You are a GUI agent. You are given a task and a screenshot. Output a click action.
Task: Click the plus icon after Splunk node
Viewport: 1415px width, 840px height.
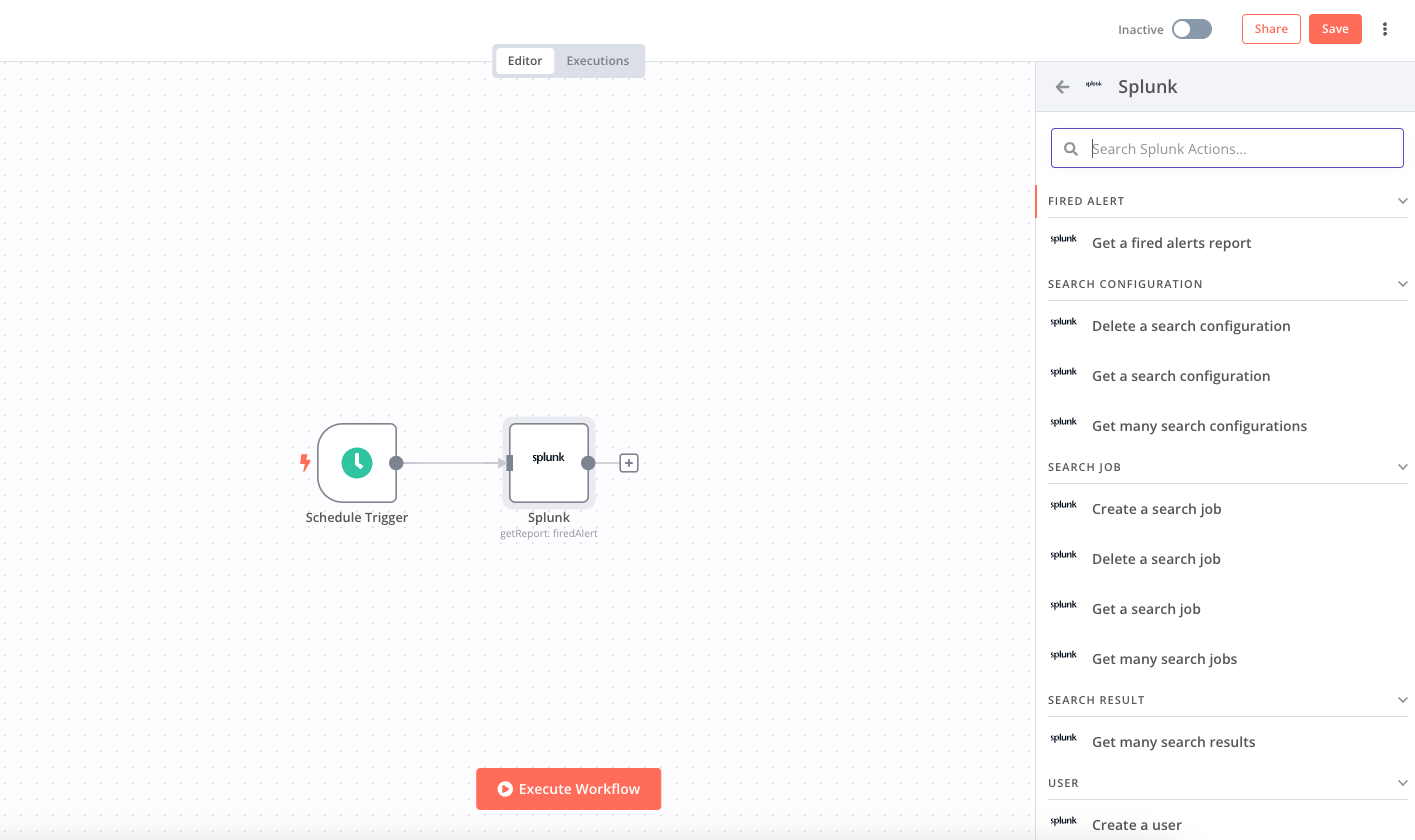[628, 463]
